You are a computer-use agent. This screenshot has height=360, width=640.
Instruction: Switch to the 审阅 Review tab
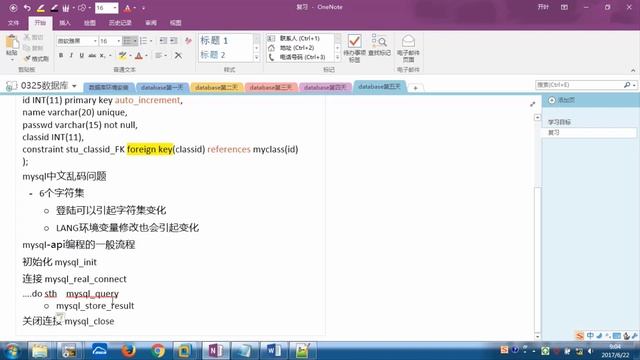(x=151, y=23)
